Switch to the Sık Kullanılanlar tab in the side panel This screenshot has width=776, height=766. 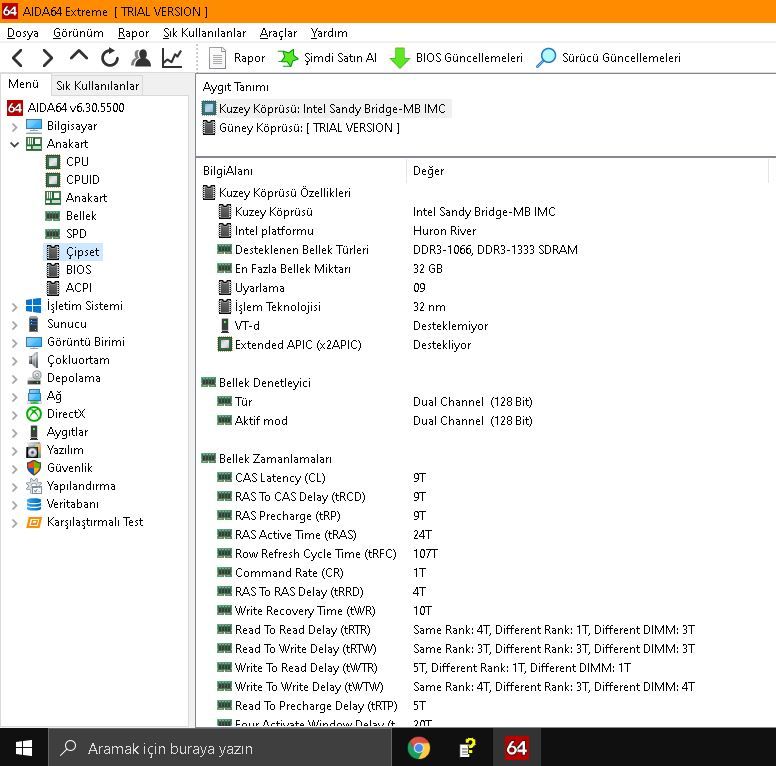(x=97, y=86)
